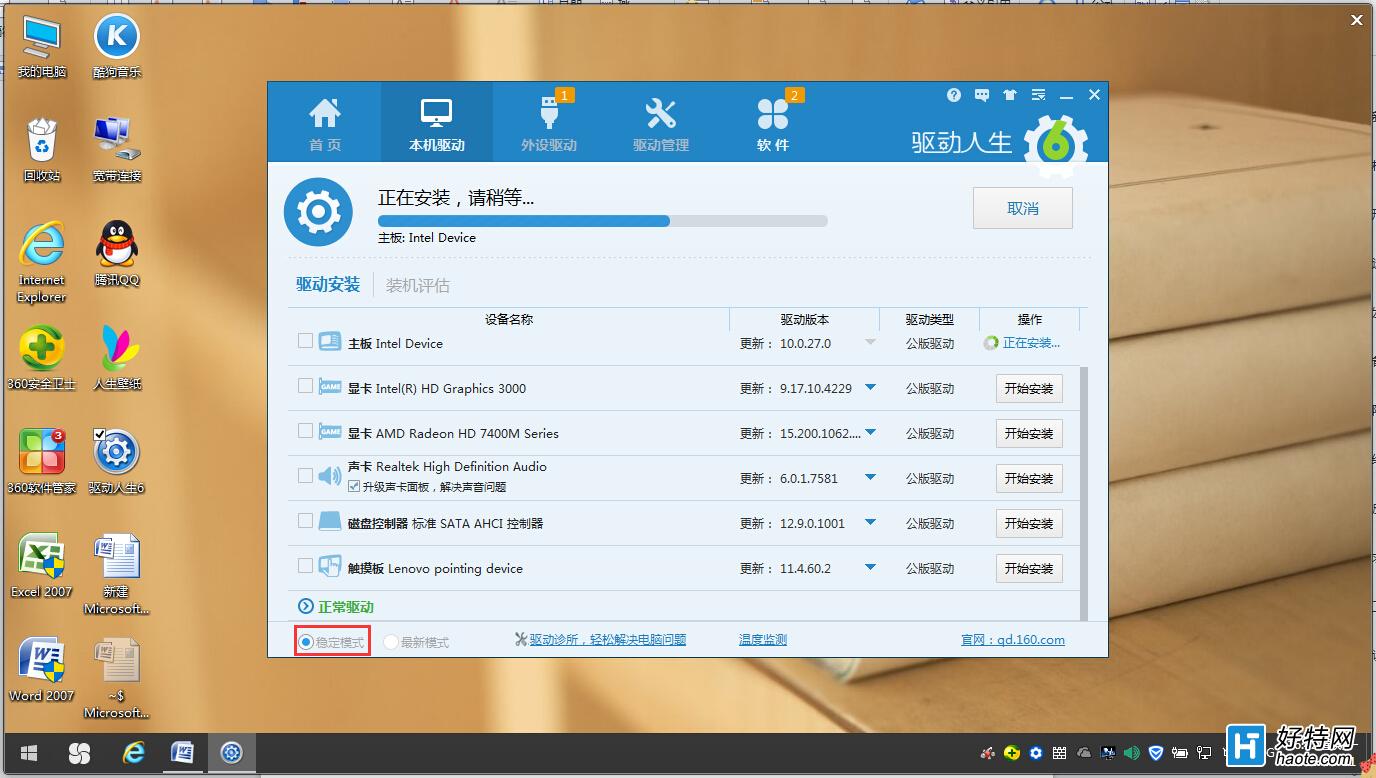Open version dropdown for 9.17.10.4229
The image size is (1376, 778).
(x=870, y=388)
